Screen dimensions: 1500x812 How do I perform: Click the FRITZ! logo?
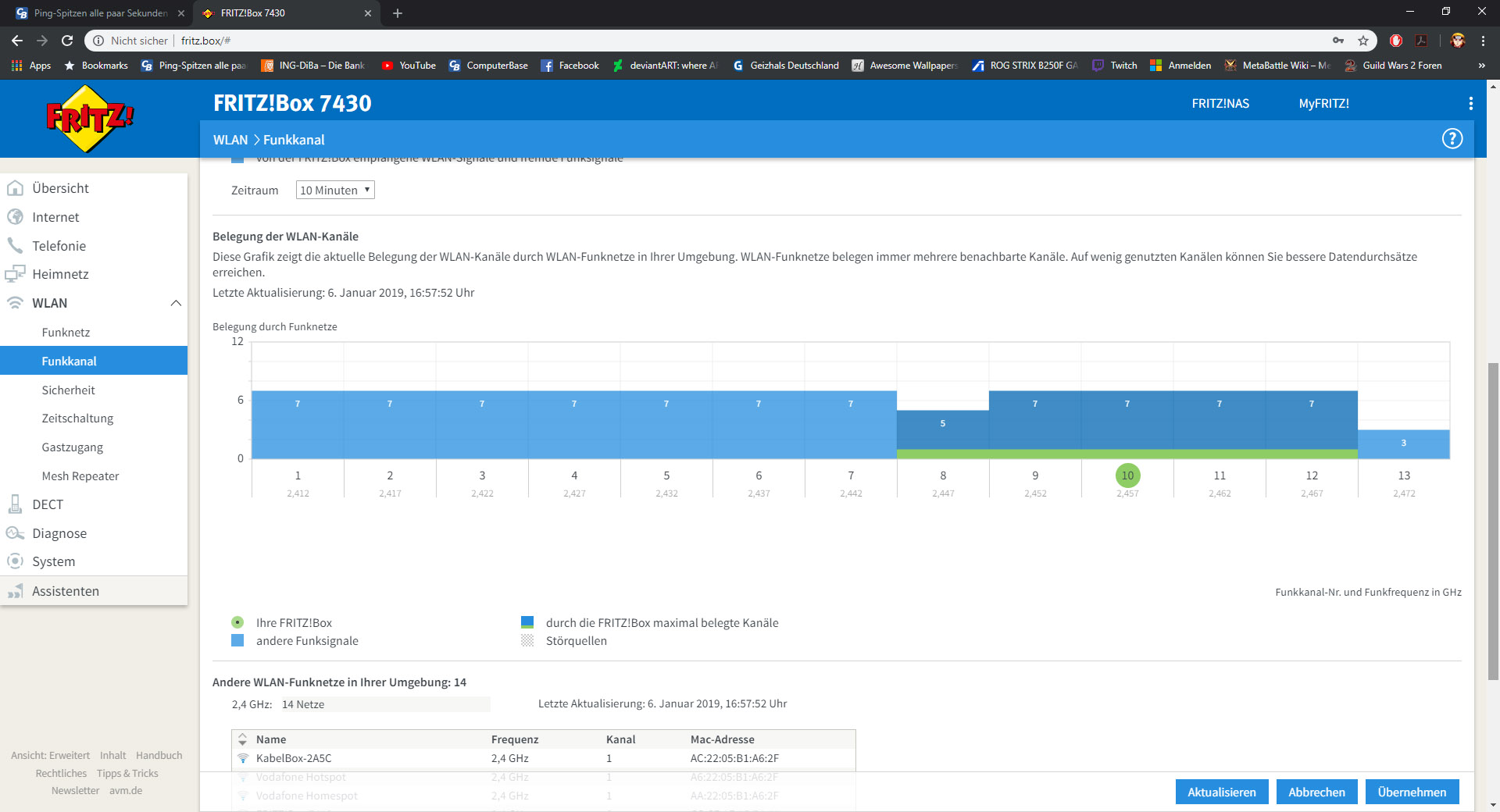pos(90,119)
